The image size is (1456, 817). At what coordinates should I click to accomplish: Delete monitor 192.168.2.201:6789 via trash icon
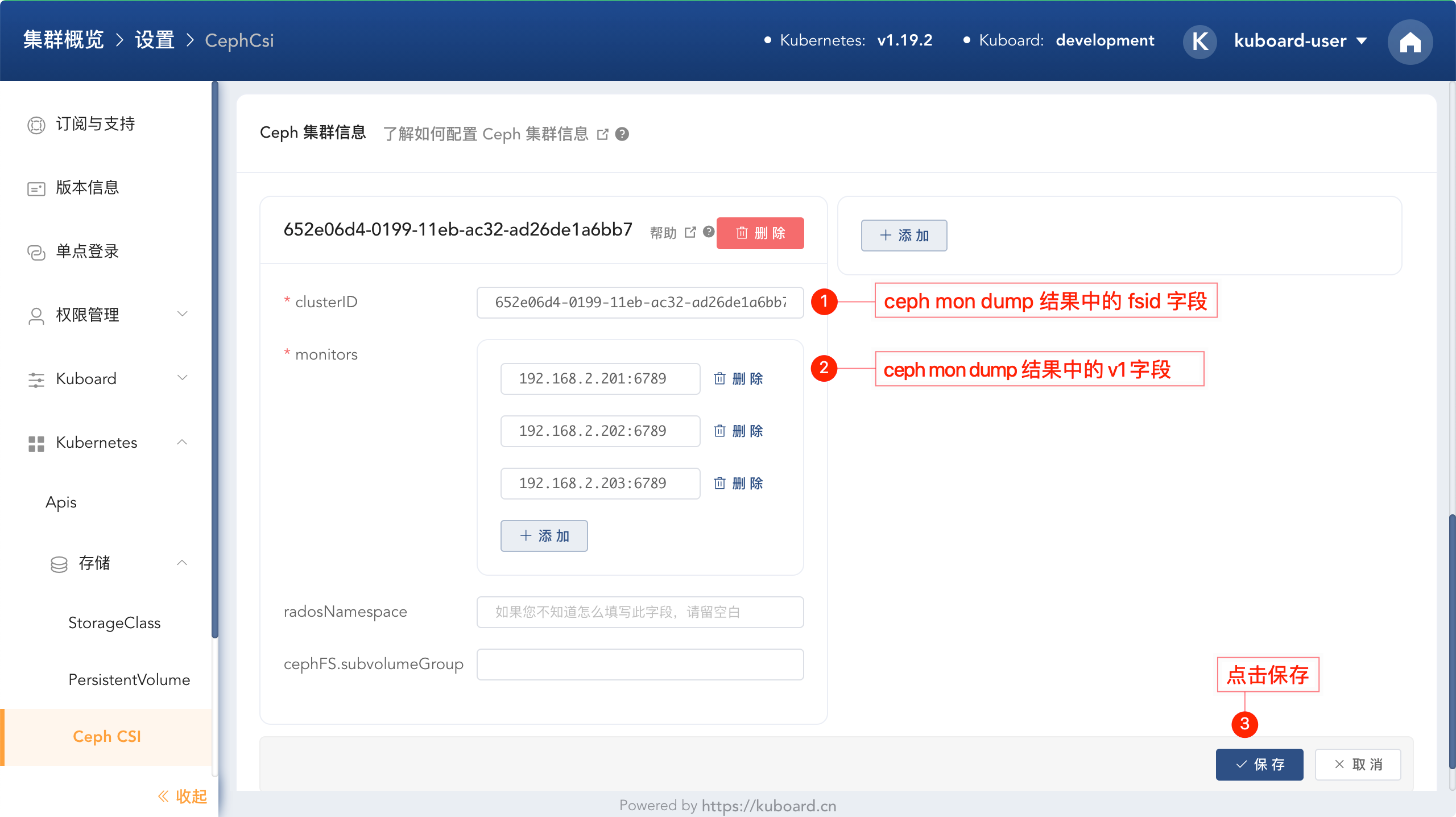click(x=720, y=378)
